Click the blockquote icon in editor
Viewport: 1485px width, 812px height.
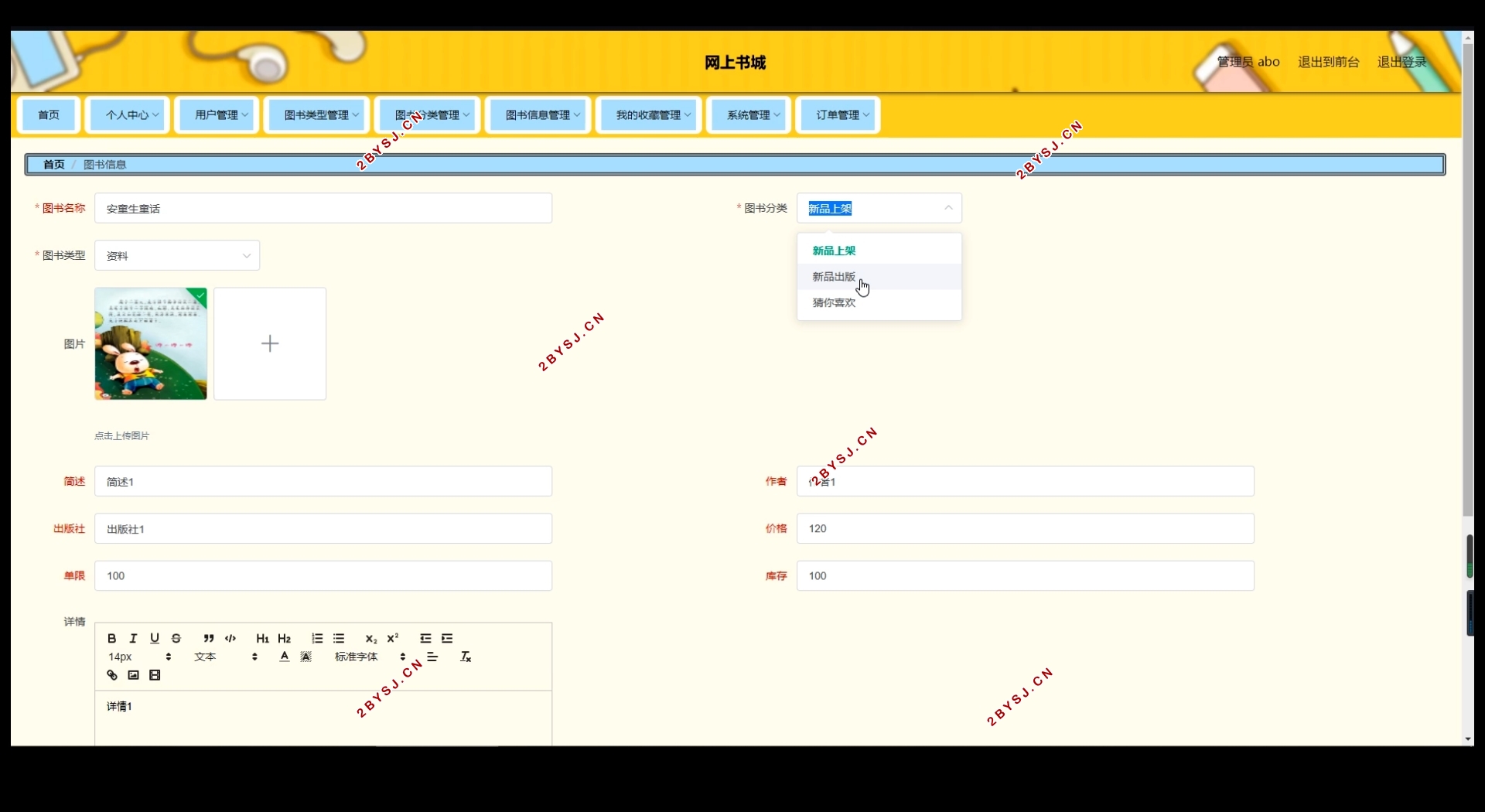click(208, 638)
